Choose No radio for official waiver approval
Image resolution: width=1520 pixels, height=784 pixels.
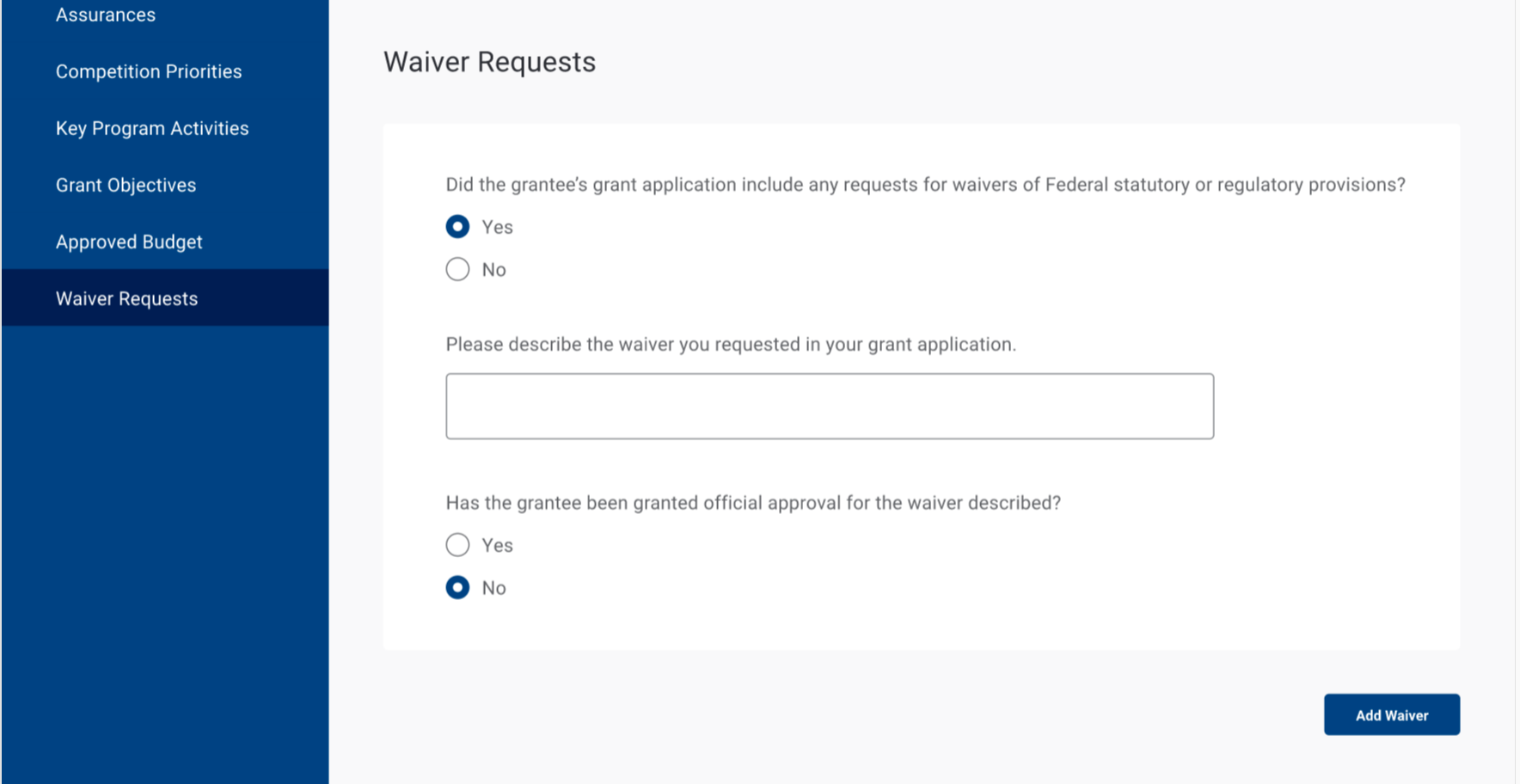(x=457, y=588)
